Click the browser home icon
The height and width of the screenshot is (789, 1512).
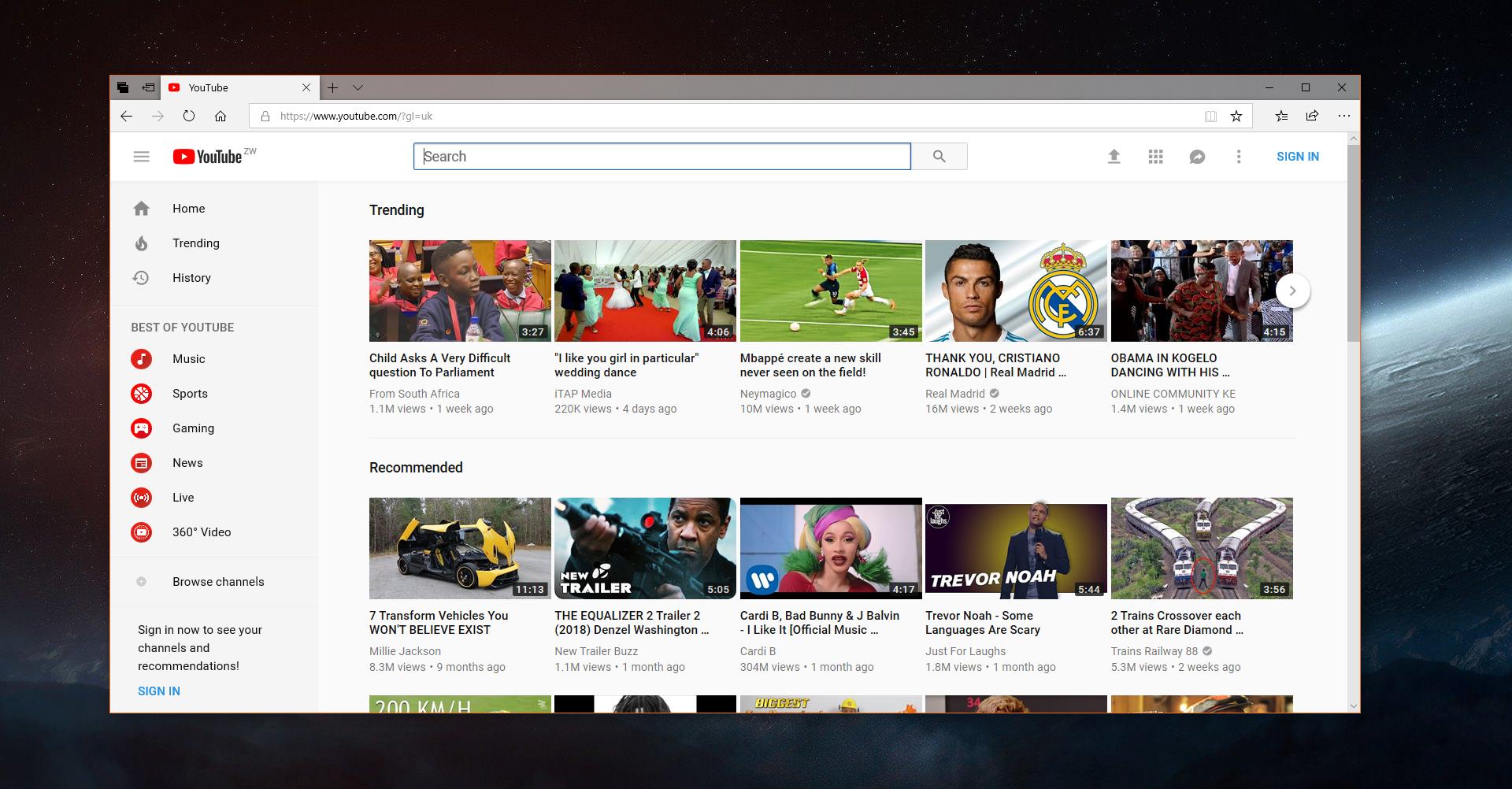(x=220, y=116)
